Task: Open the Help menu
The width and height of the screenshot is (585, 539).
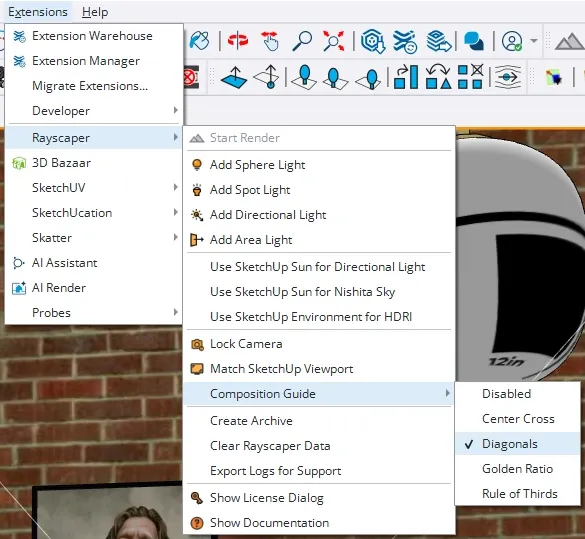Action: (95, 12)
